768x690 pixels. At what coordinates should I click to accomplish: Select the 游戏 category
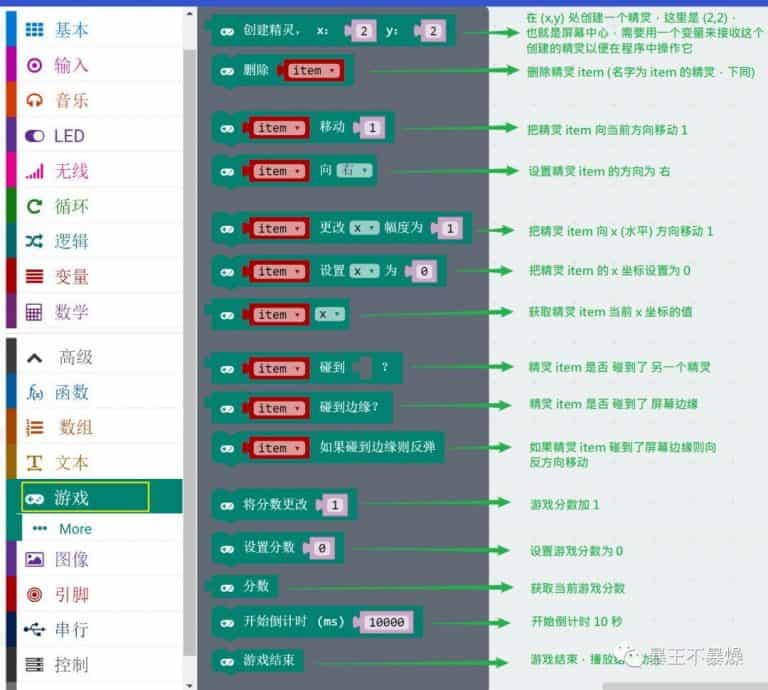tap(85, 498)
